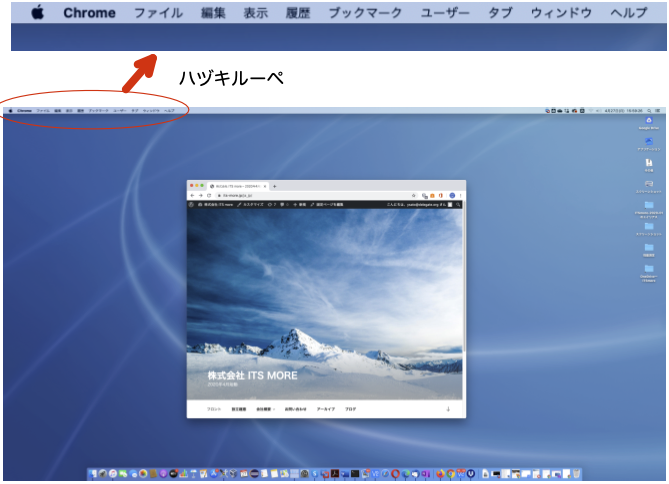Open the ファイル menu

coord(158,13)
